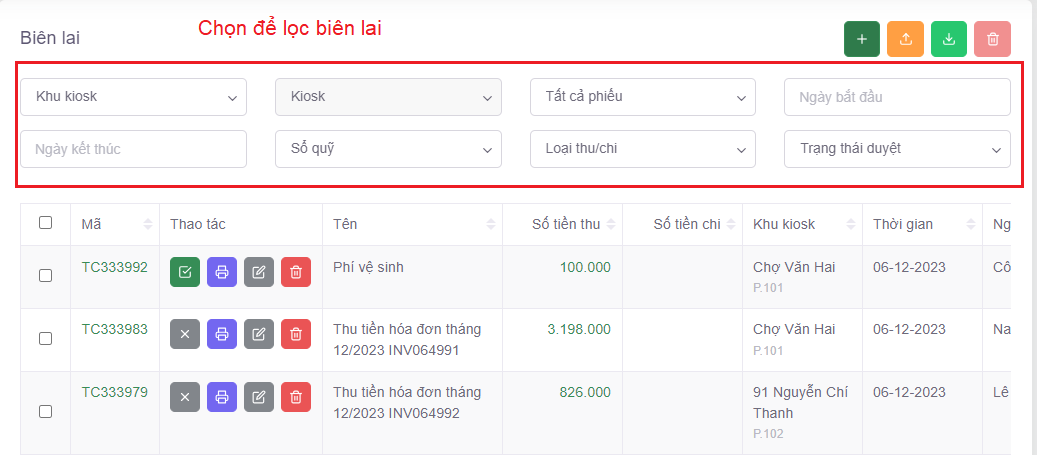Click the gray X icon for TC333983
The height and width of the screenshot is (455, 1037).
click(185, 335)
